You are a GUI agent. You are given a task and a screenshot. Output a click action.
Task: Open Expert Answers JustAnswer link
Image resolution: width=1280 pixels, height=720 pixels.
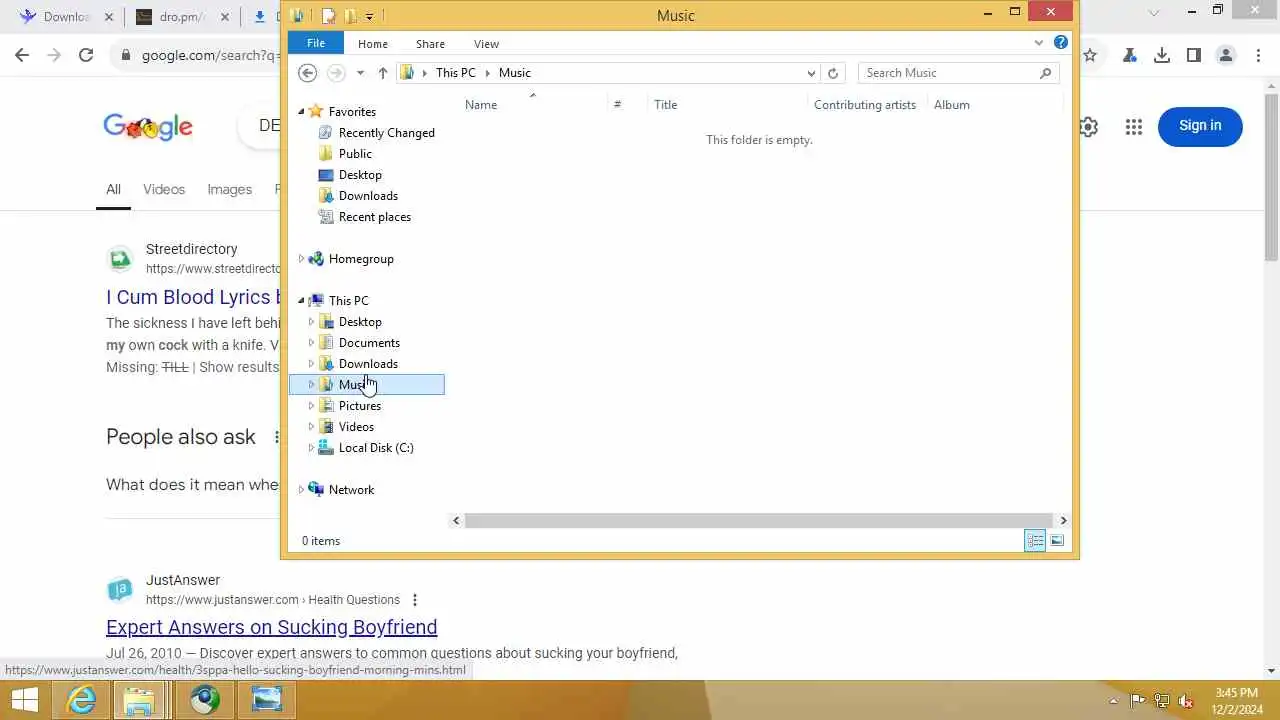pos(271,627)
